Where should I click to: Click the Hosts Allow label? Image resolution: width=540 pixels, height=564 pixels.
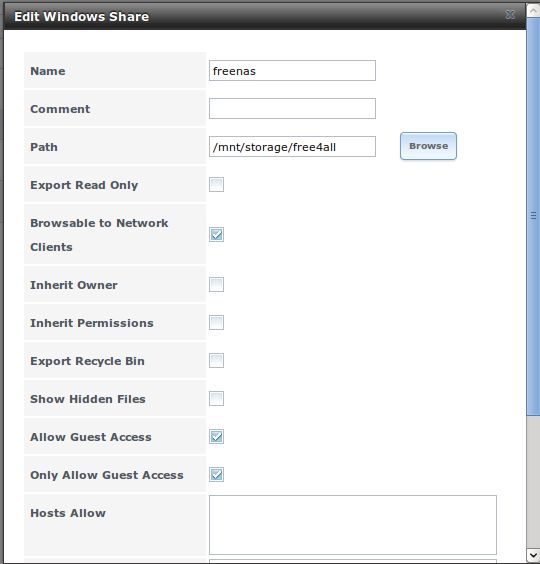(68, 513)
